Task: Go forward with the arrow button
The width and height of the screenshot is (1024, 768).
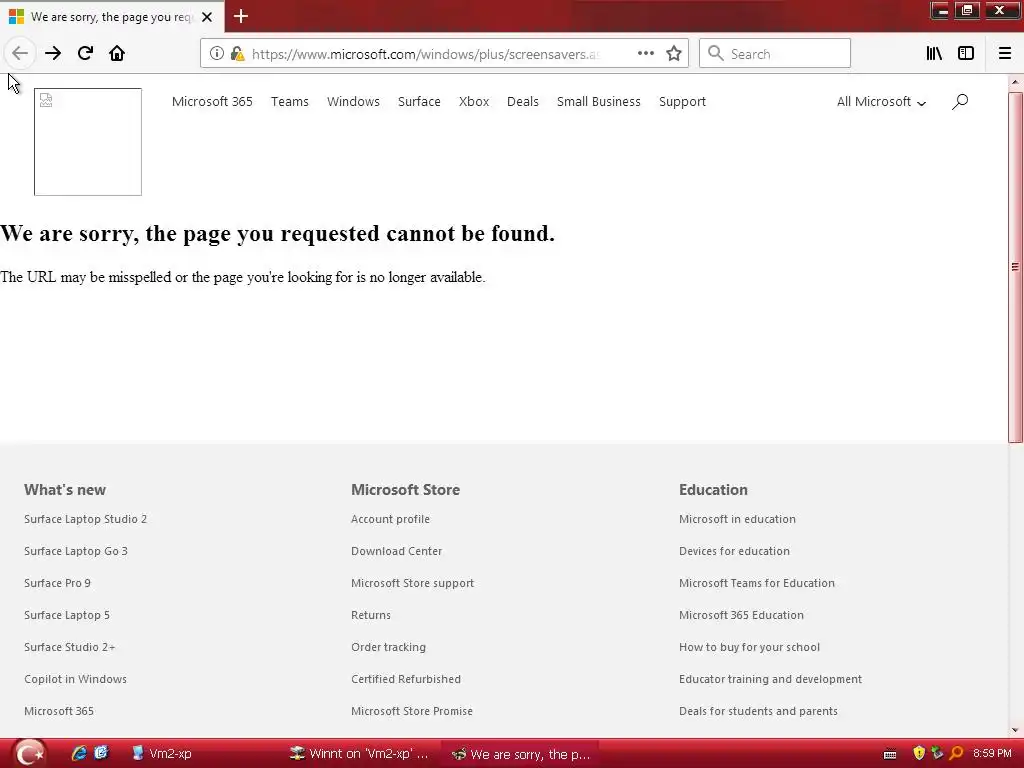Action: (x=53, y=54)
